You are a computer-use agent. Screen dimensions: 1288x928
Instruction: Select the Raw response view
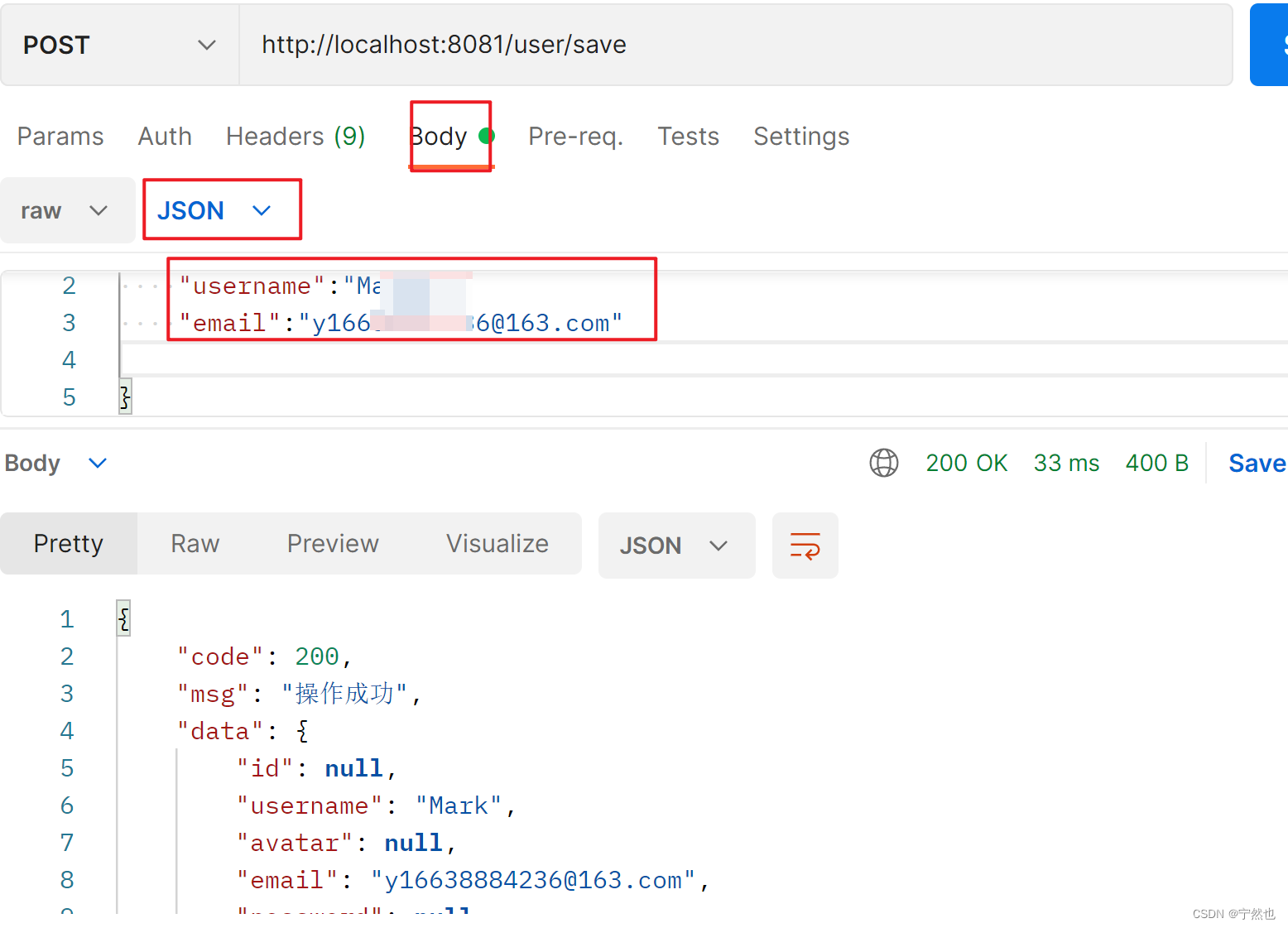pyautogui.click(x=195, y=543)
